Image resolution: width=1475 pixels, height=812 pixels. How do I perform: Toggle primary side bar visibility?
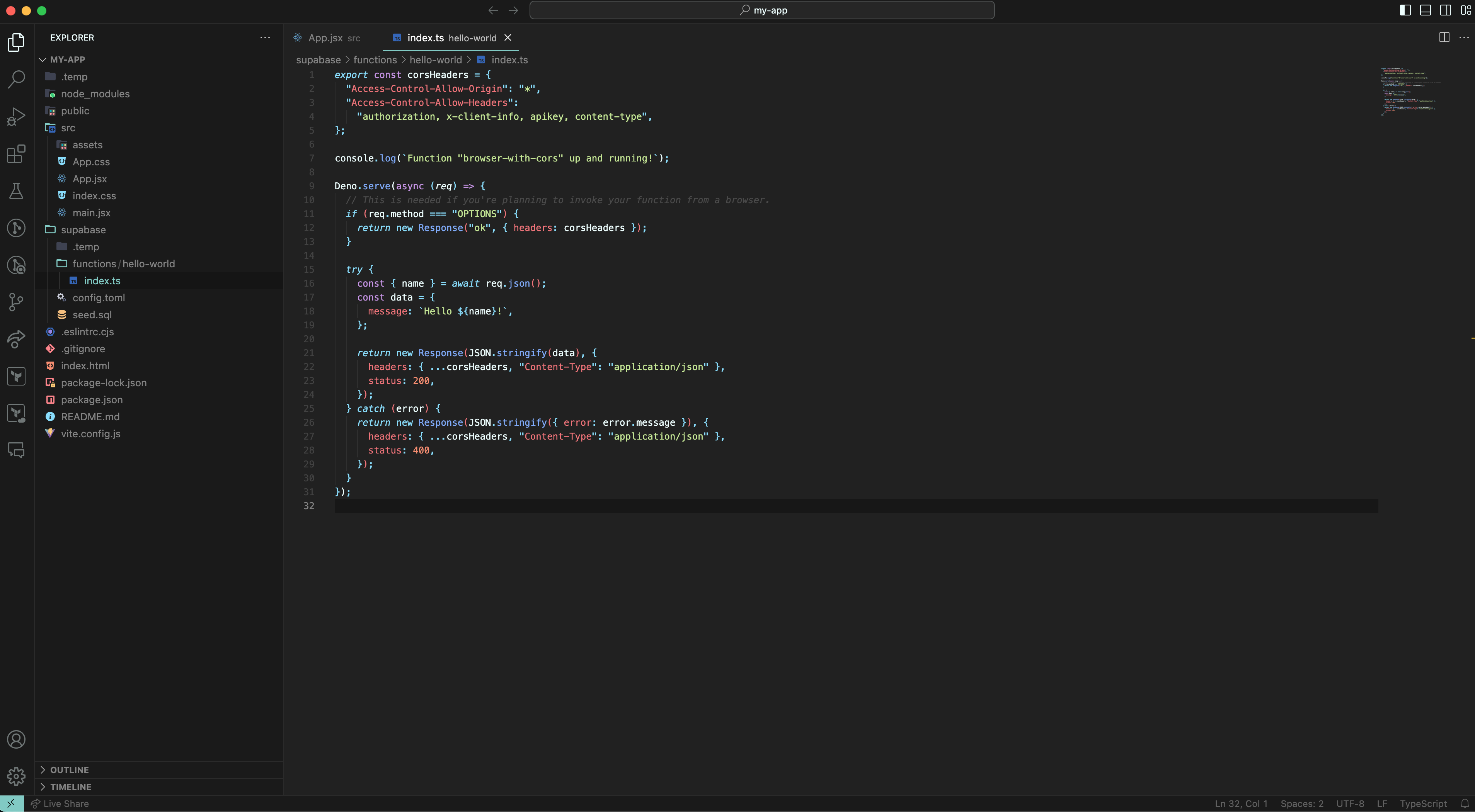pos(1405,10)
